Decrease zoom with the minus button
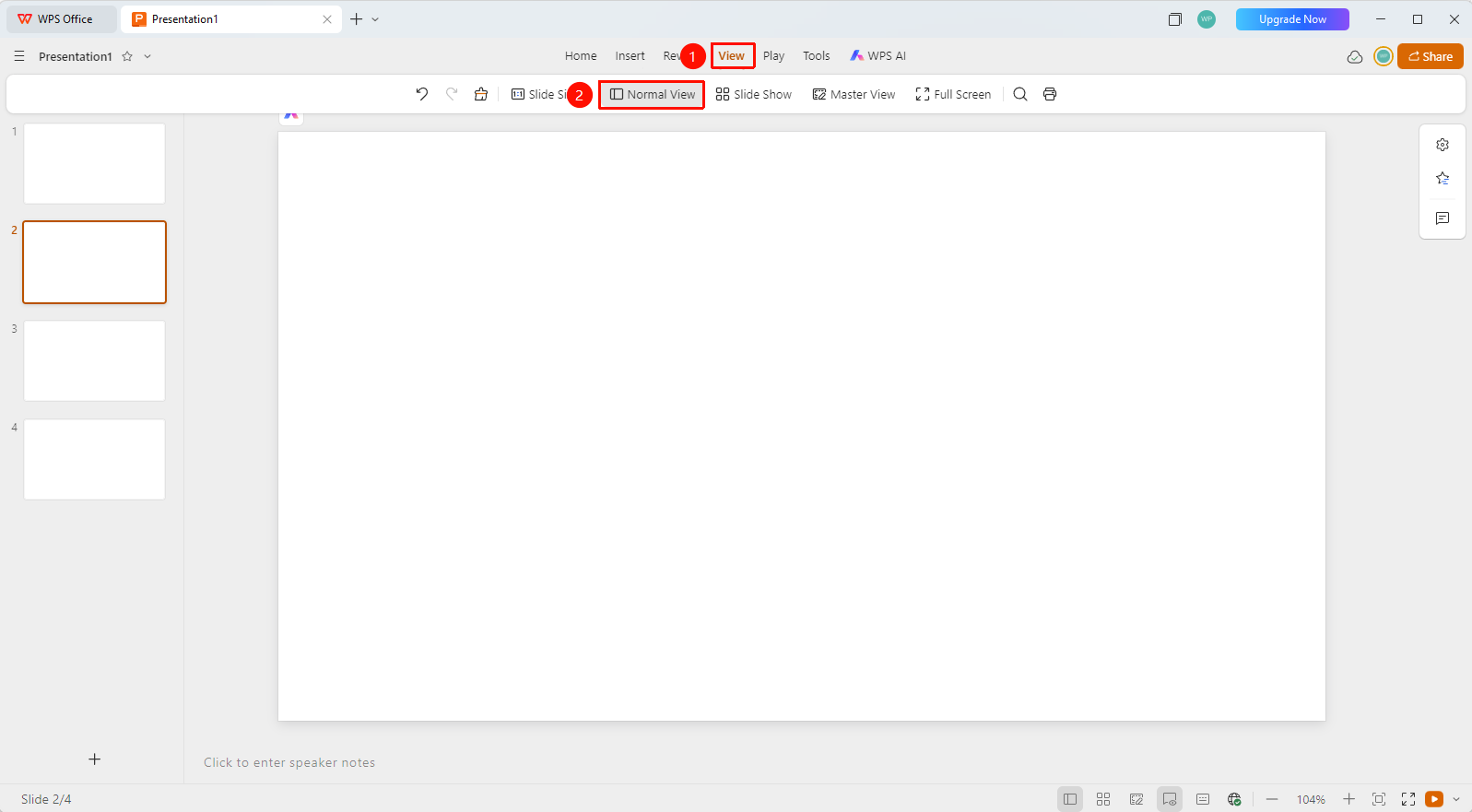Image resolution: width=1472 pixels, height=812 pixels. (1272, 799)
